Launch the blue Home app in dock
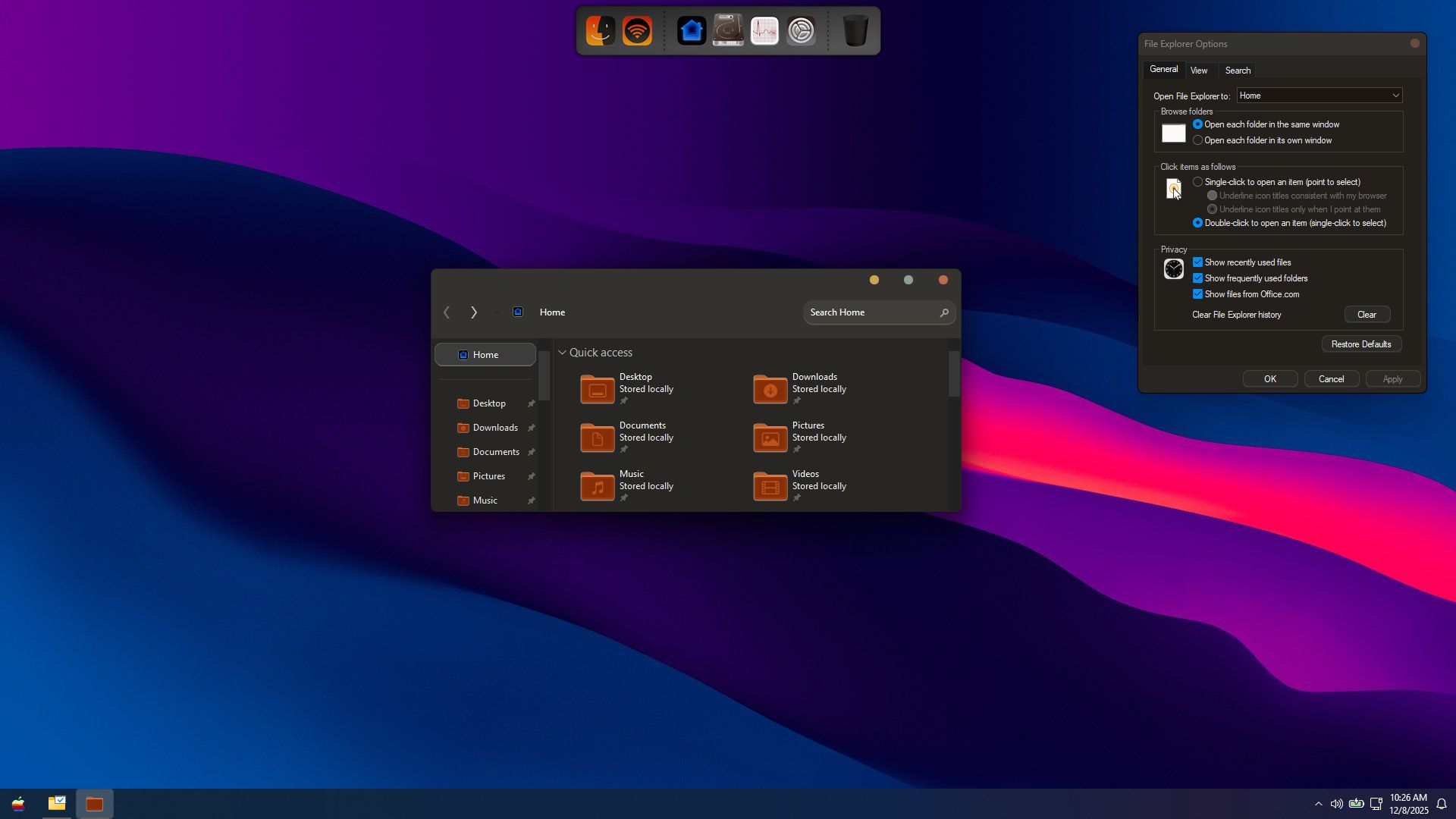Image resolution: width=1456 pixels, height=819 pixels. pos(691,31)
